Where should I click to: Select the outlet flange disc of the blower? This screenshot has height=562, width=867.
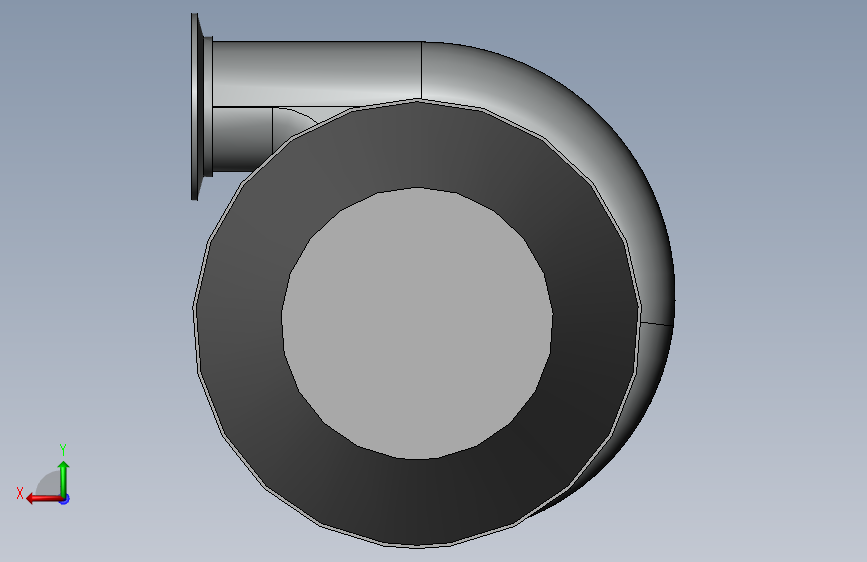pyautogui.click(x=195, y=106)
